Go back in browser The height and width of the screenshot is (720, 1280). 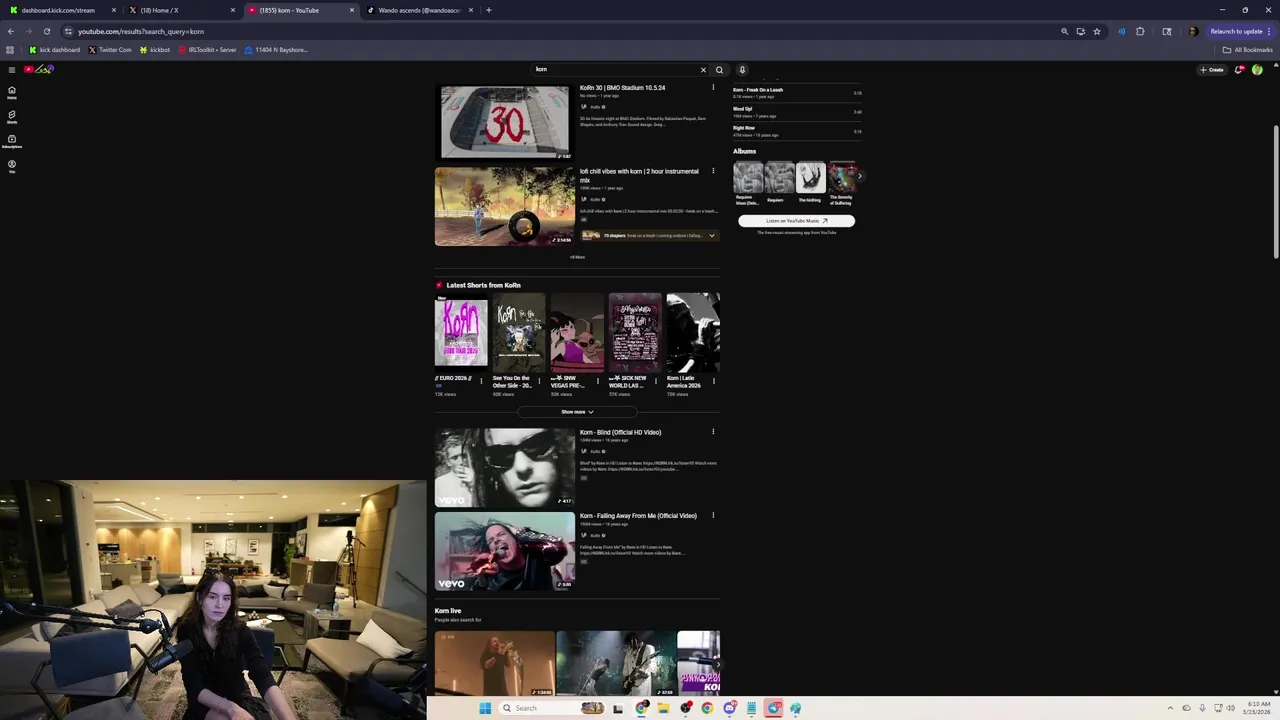[x=11, y=31]
